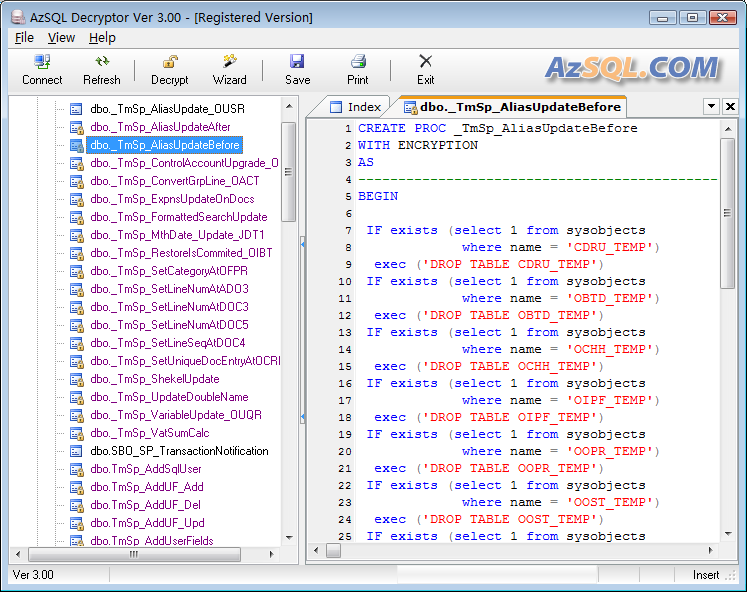Click icon beside dbo._TmSp_FormattedSearchUpdate
The image size is (747, 592).
click(x=76, y=217)
